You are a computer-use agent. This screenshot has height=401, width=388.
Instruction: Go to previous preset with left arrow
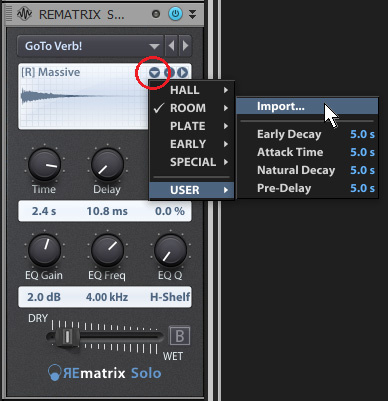[171, 46]
